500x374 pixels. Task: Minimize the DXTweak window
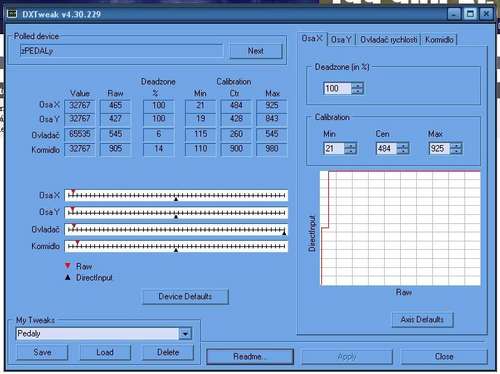click(454, 14)
